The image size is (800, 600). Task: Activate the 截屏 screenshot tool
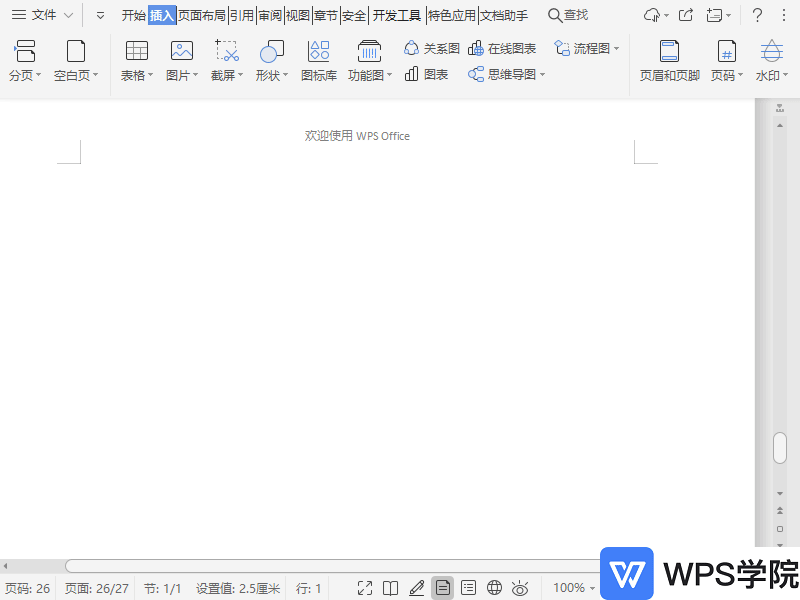226,58
